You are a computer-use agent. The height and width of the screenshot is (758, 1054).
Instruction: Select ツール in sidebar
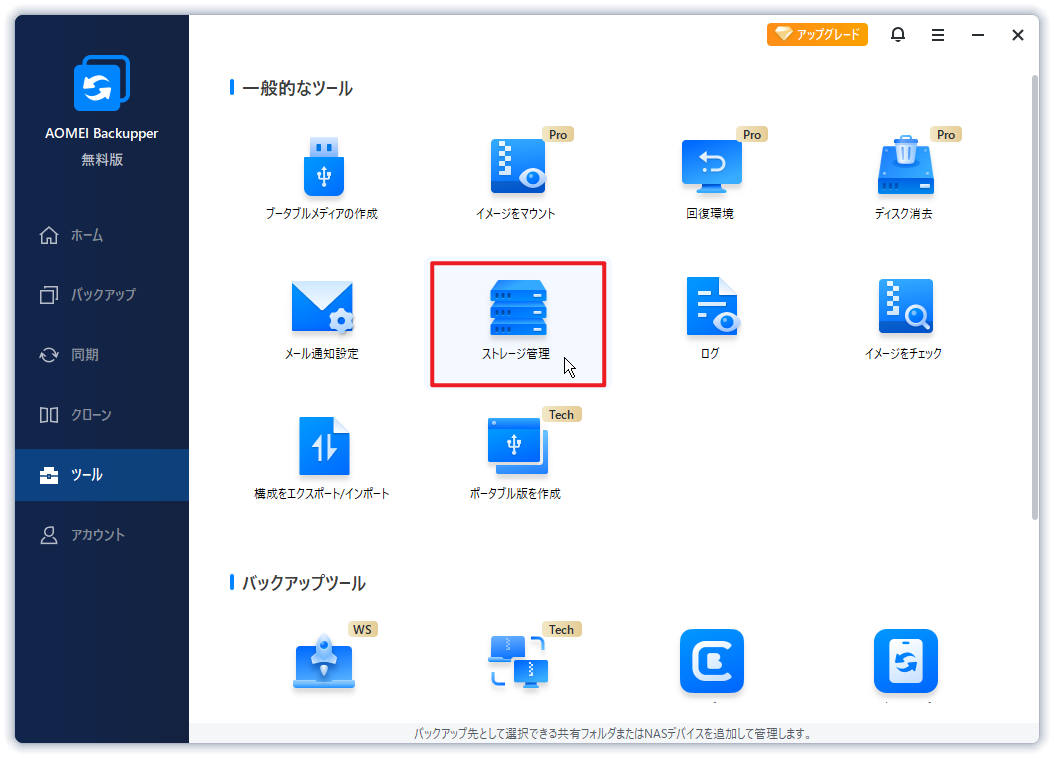coord(102,475)
